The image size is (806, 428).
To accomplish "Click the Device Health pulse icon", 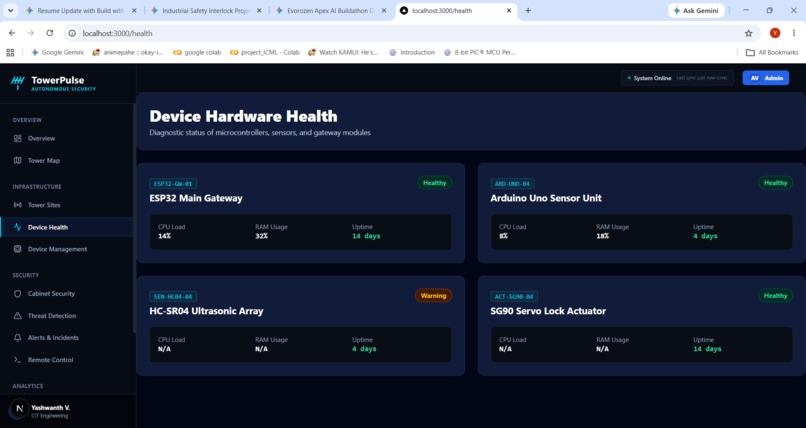I will coord(17,227).
